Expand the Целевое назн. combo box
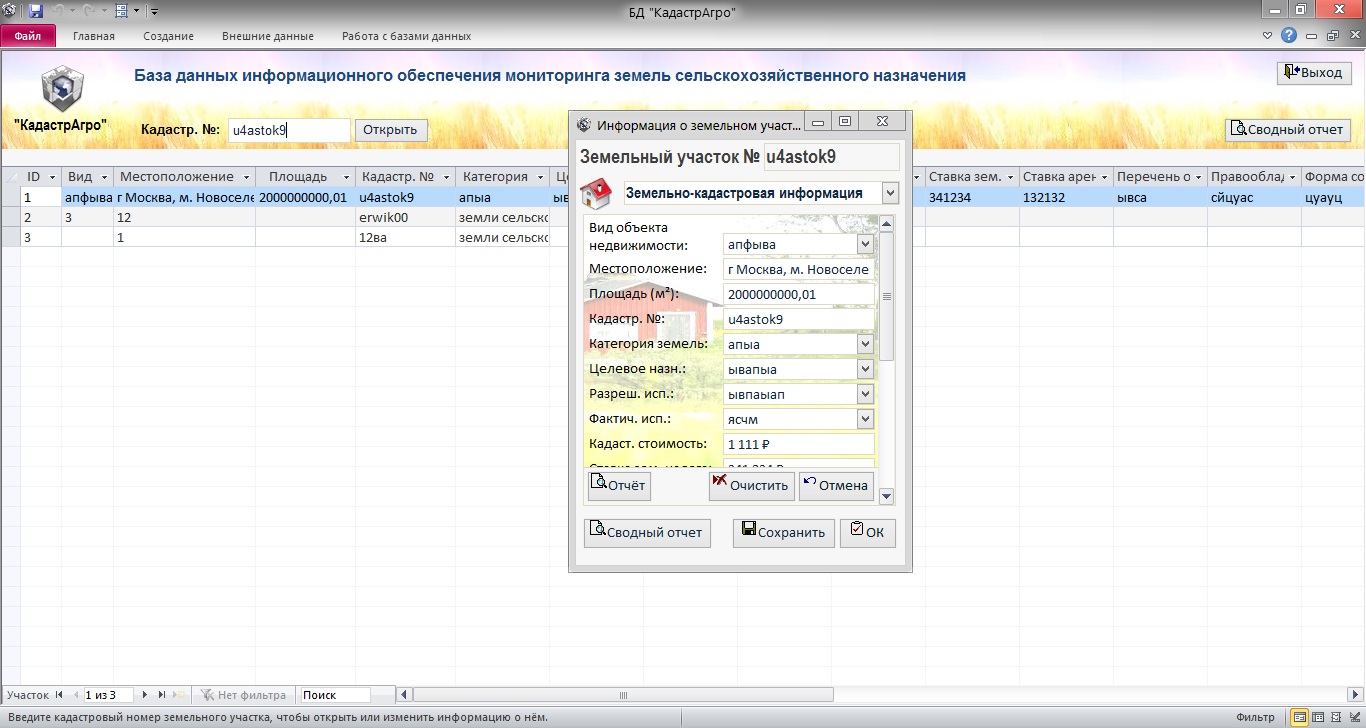Viewport: 1366px width, 728px height. (x=866, y=369)
